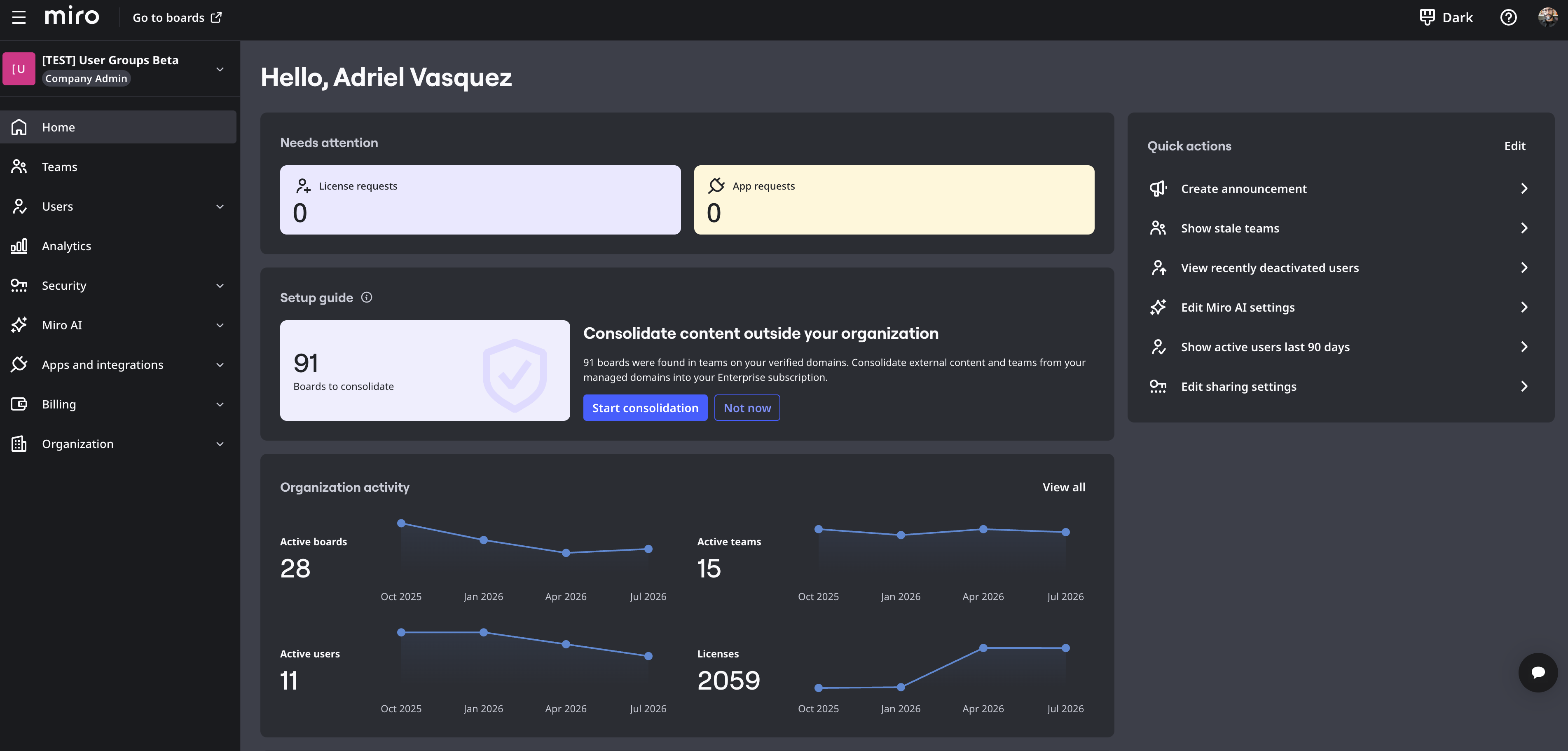Image resolution: width=1568 pixels, height=751 pixels.
Task: Expand the Users submenu chevron
Action: tap(220, 207)
